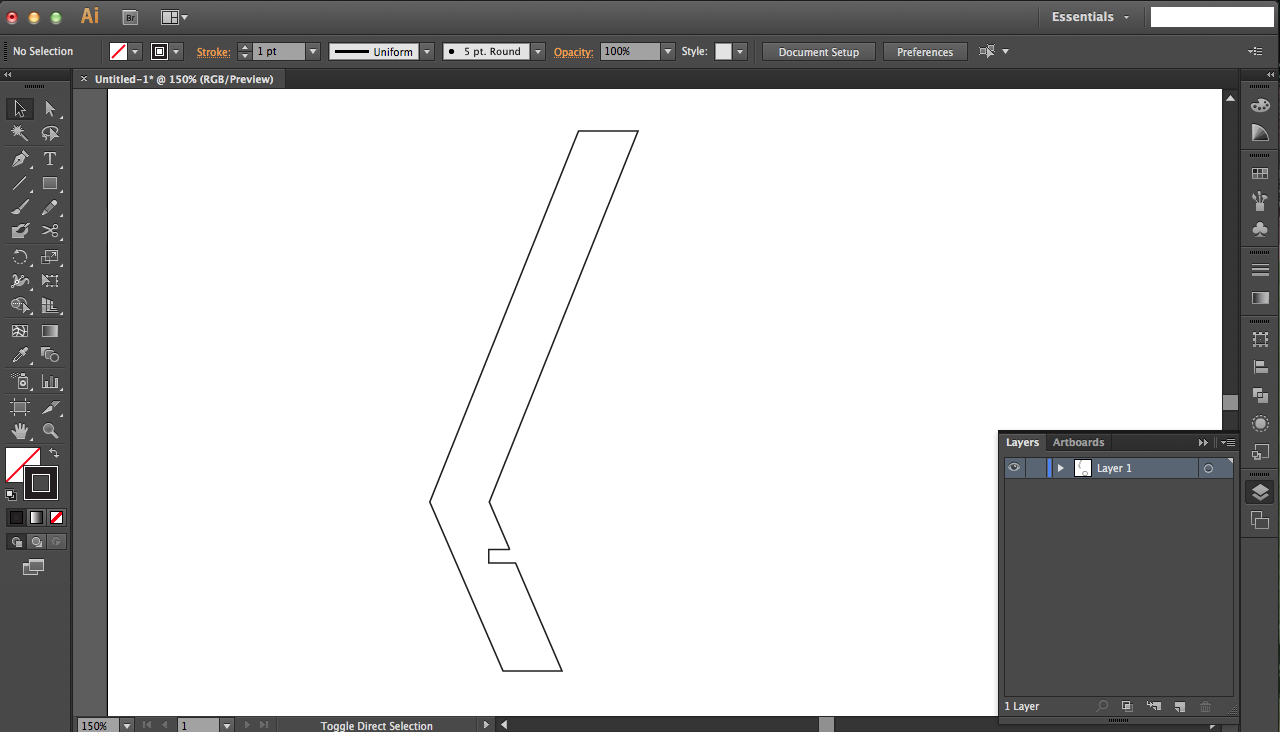This screenshot has width=1280, height=732.
Task: Expand Layer 1 disclosure triangle
Action: tap(1060, 468)
